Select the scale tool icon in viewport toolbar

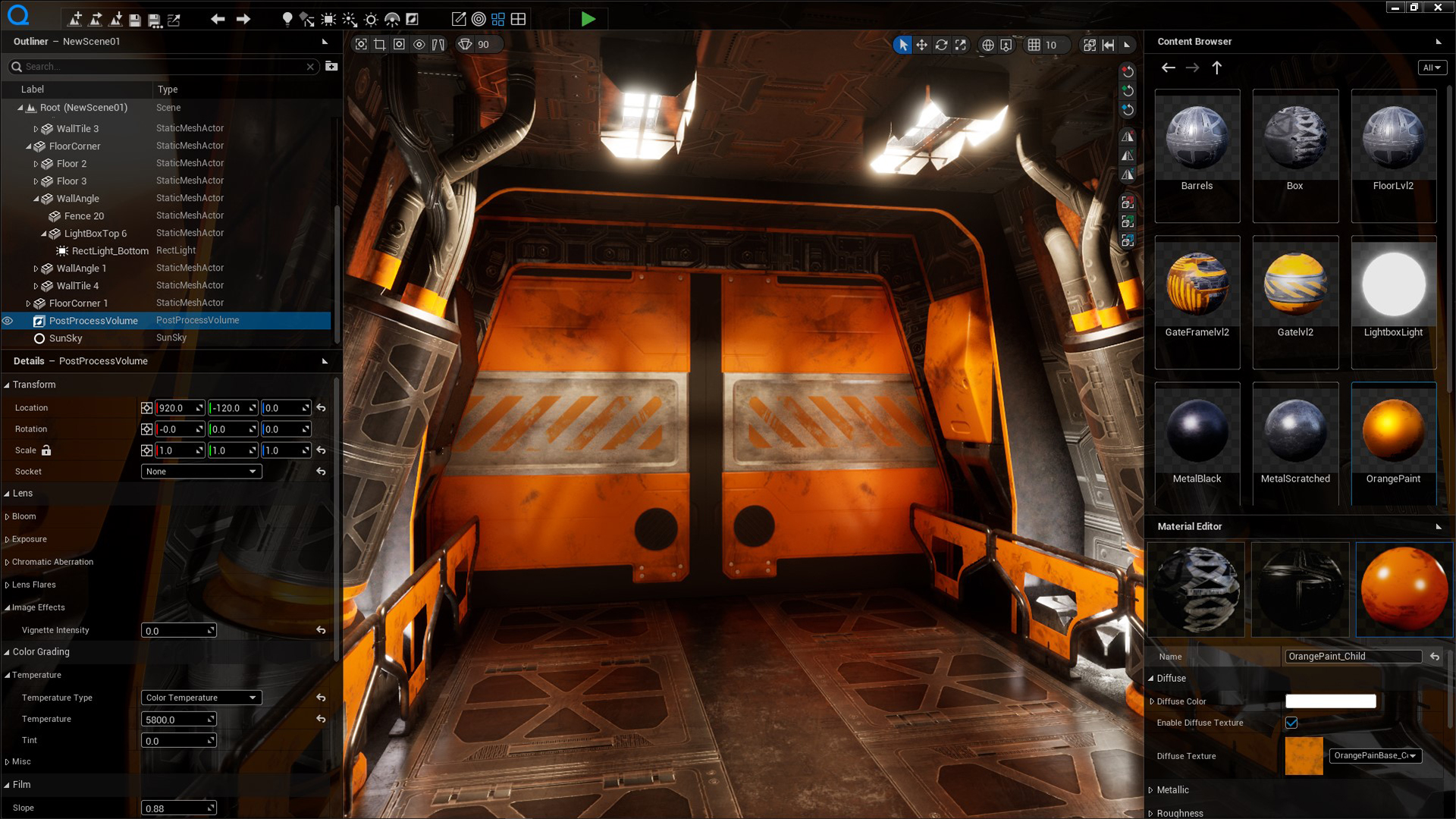point(960,44)
